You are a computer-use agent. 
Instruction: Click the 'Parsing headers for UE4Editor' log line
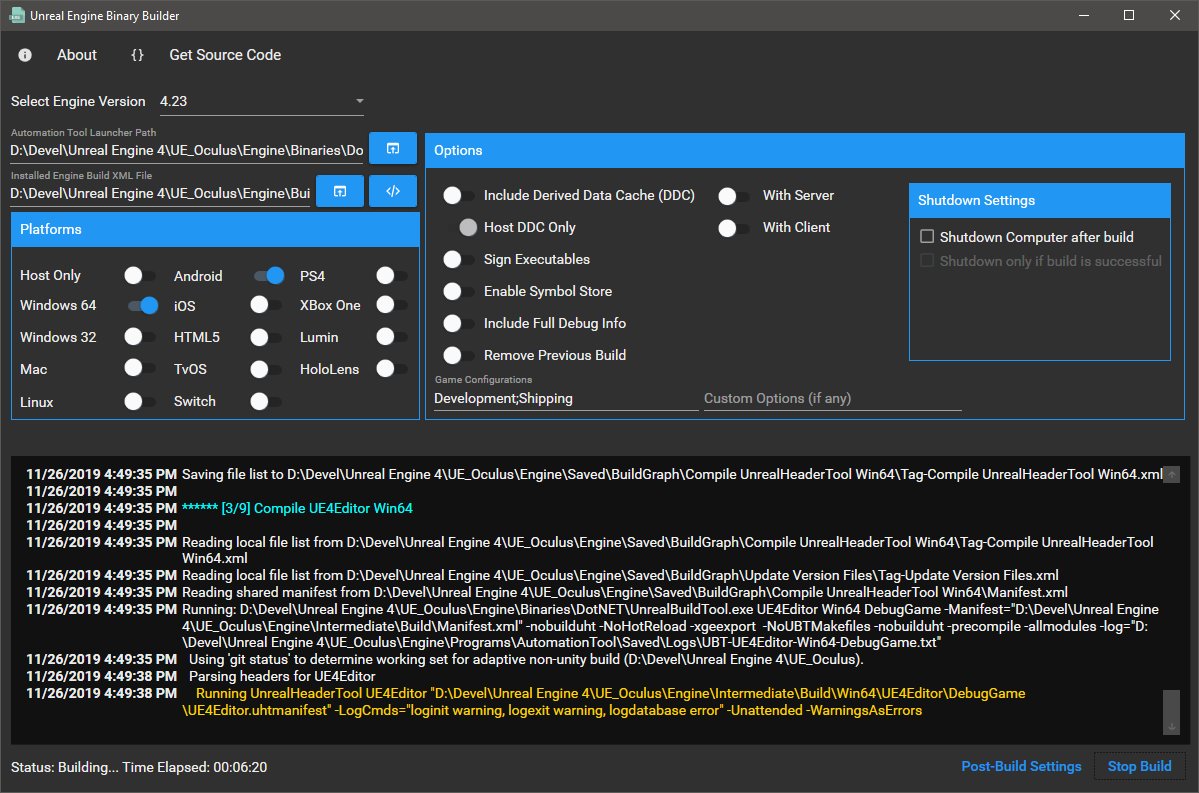[282, 677]
